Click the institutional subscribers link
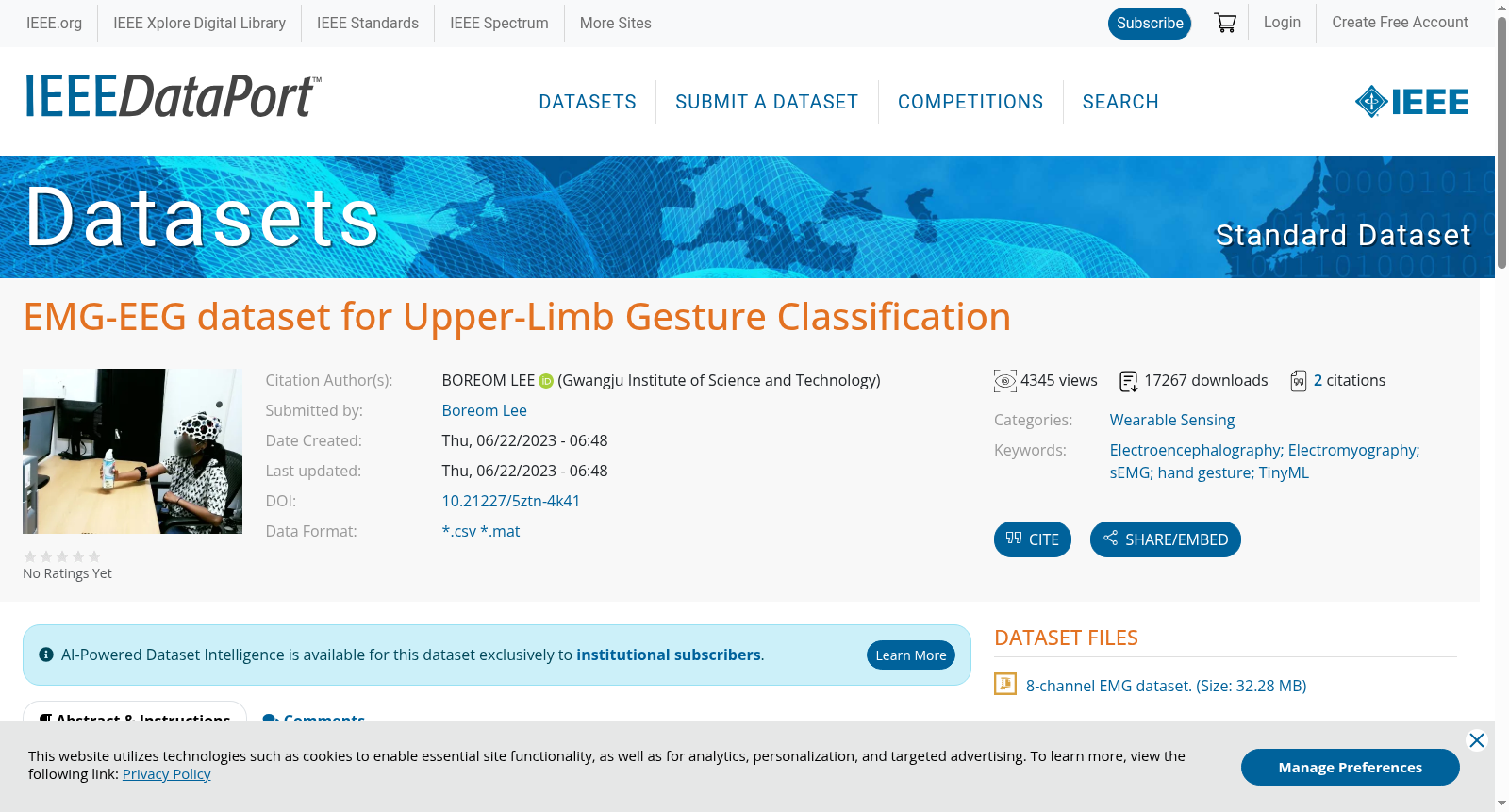This screenshot has width=1509, height=812. (669, 655)
